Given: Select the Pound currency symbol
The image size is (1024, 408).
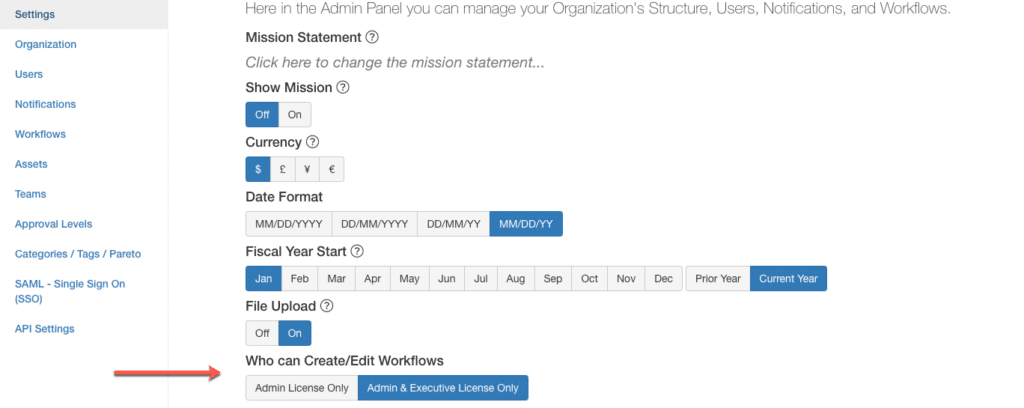Looking at the screenshot, I should [283, 169].
